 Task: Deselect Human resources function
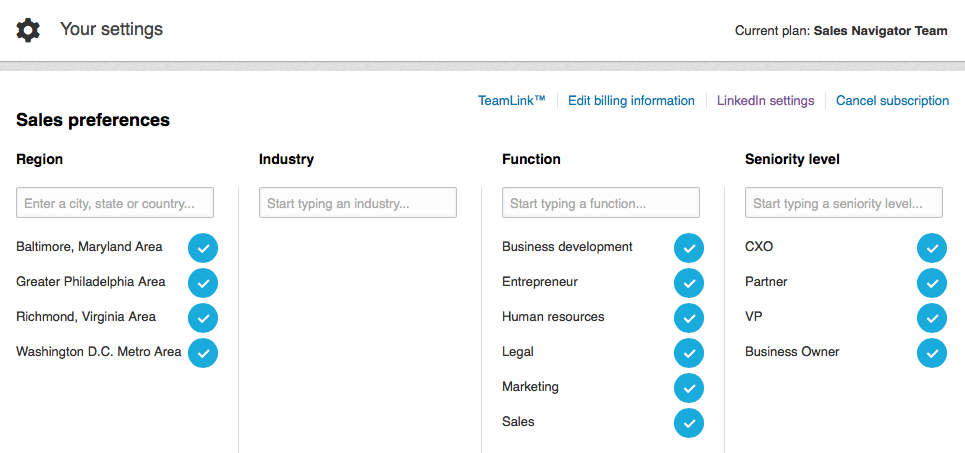[689, 318]
